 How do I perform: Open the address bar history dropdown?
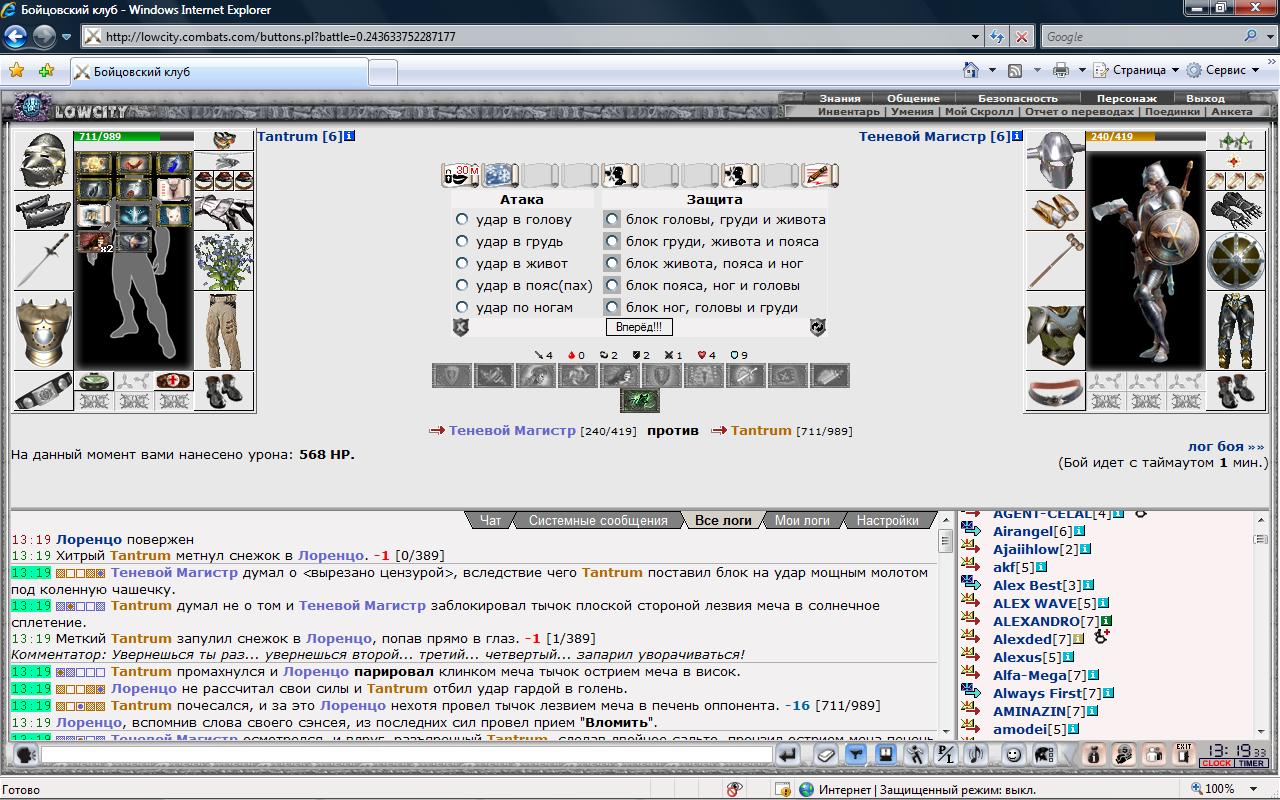976,36
